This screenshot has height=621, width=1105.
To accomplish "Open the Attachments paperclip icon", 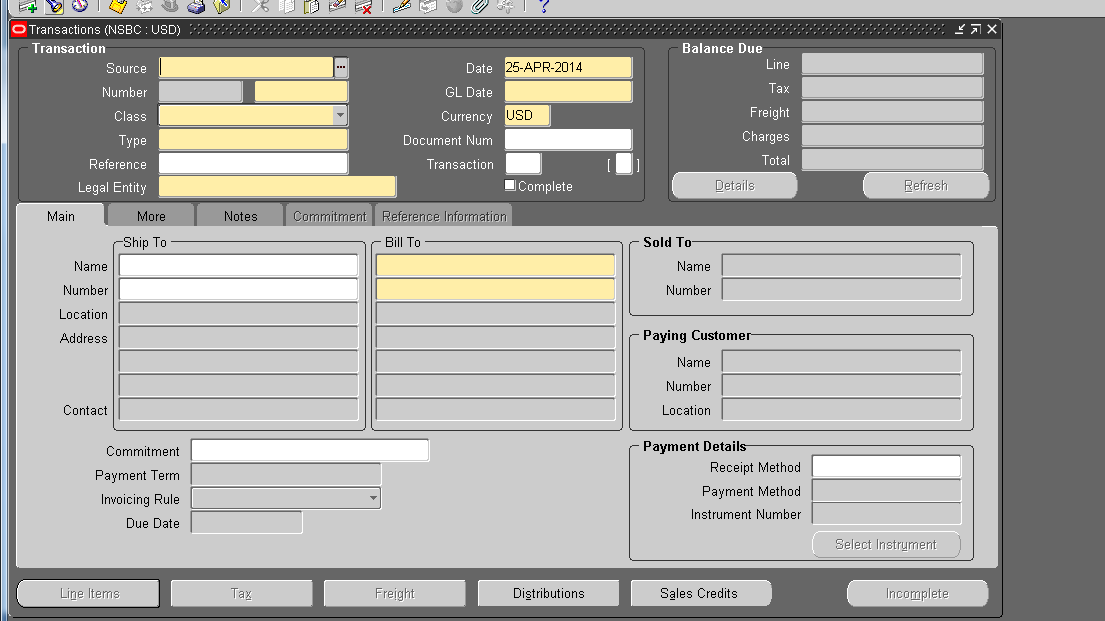I will (x=480, y=7).
